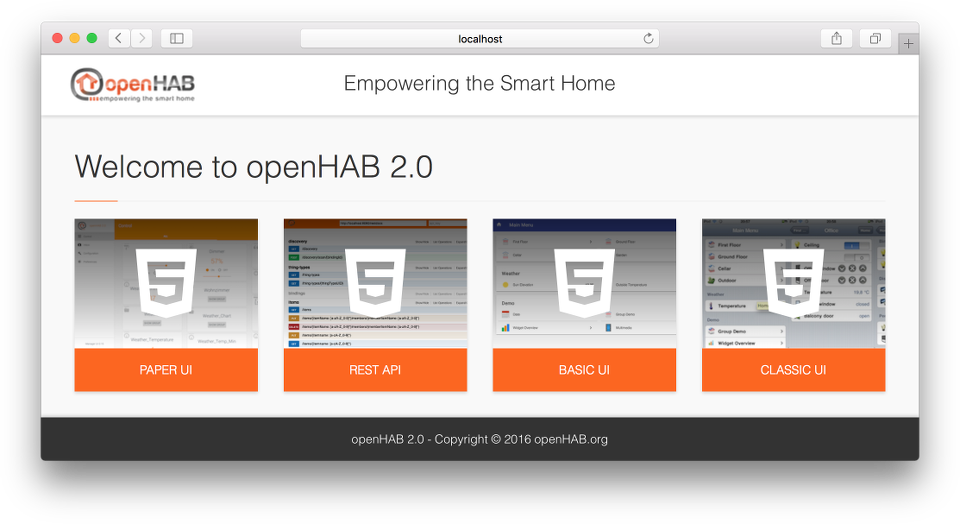Viewport: 960px width, 524px height.
Task: Click the Classic UI preview thumbnail
Action: point(793,283)
